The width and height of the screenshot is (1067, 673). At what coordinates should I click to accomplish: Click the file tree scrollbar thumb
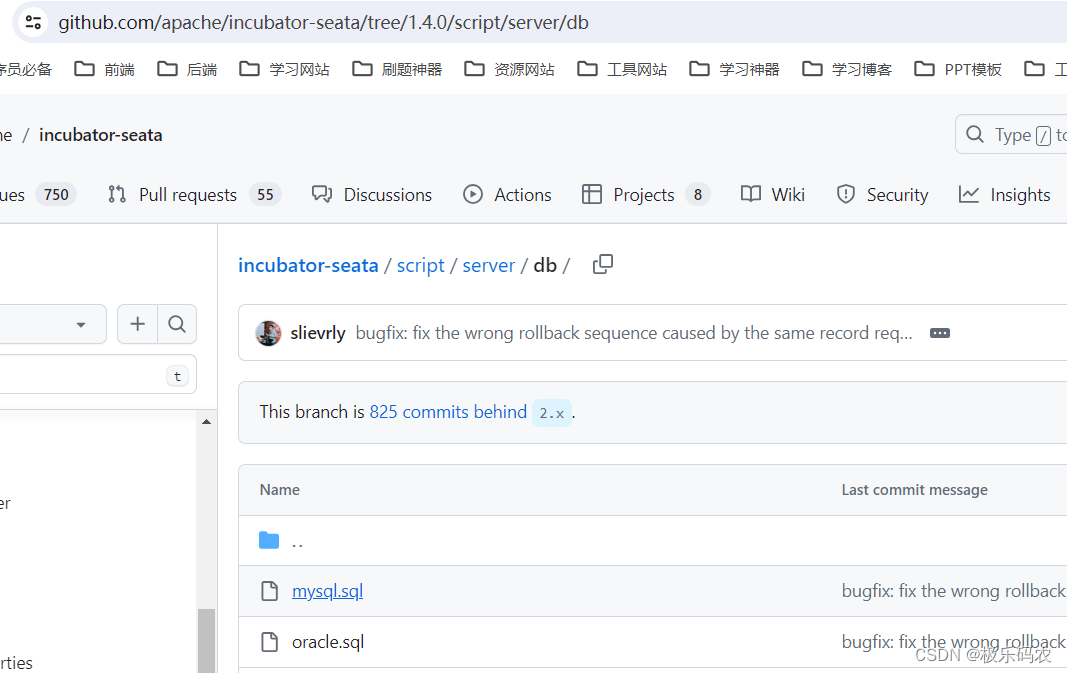pos(206,640)
